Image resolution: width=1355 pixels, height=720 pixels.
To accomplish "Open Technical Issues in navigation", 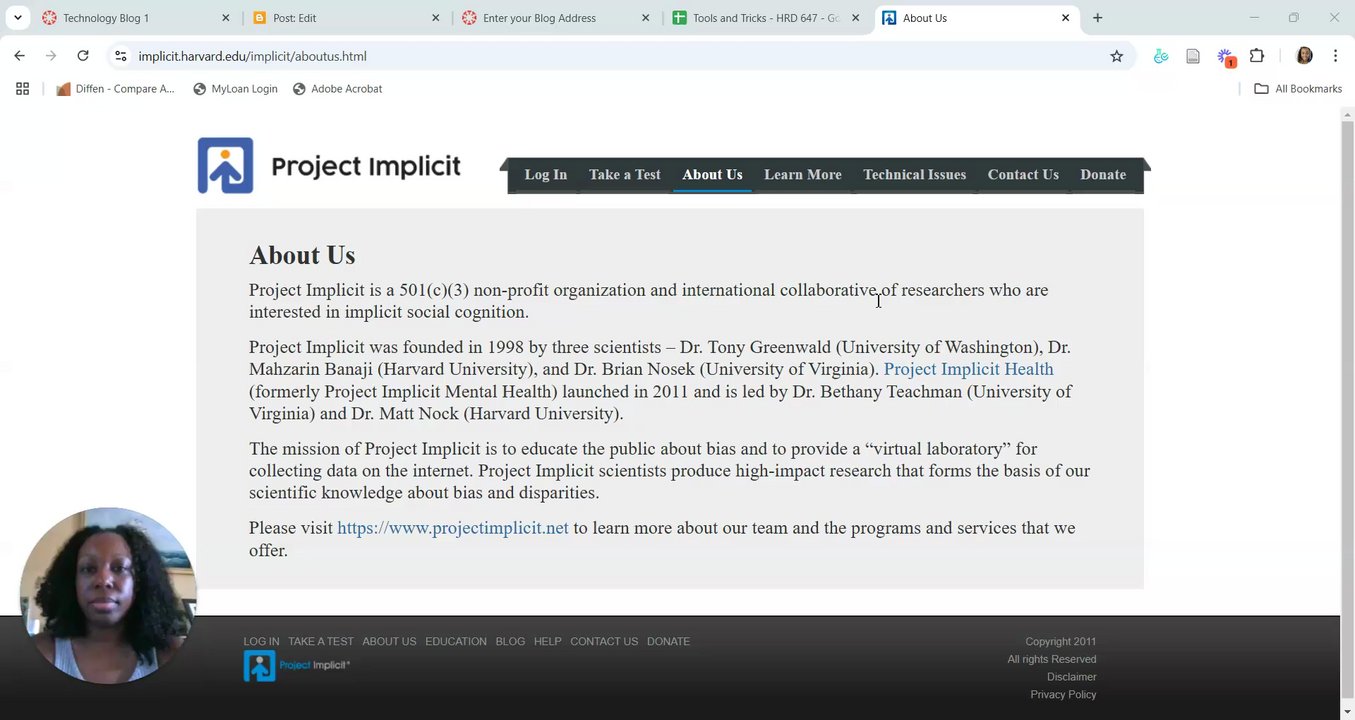I will pyautogui.click(x=914, y=174).
